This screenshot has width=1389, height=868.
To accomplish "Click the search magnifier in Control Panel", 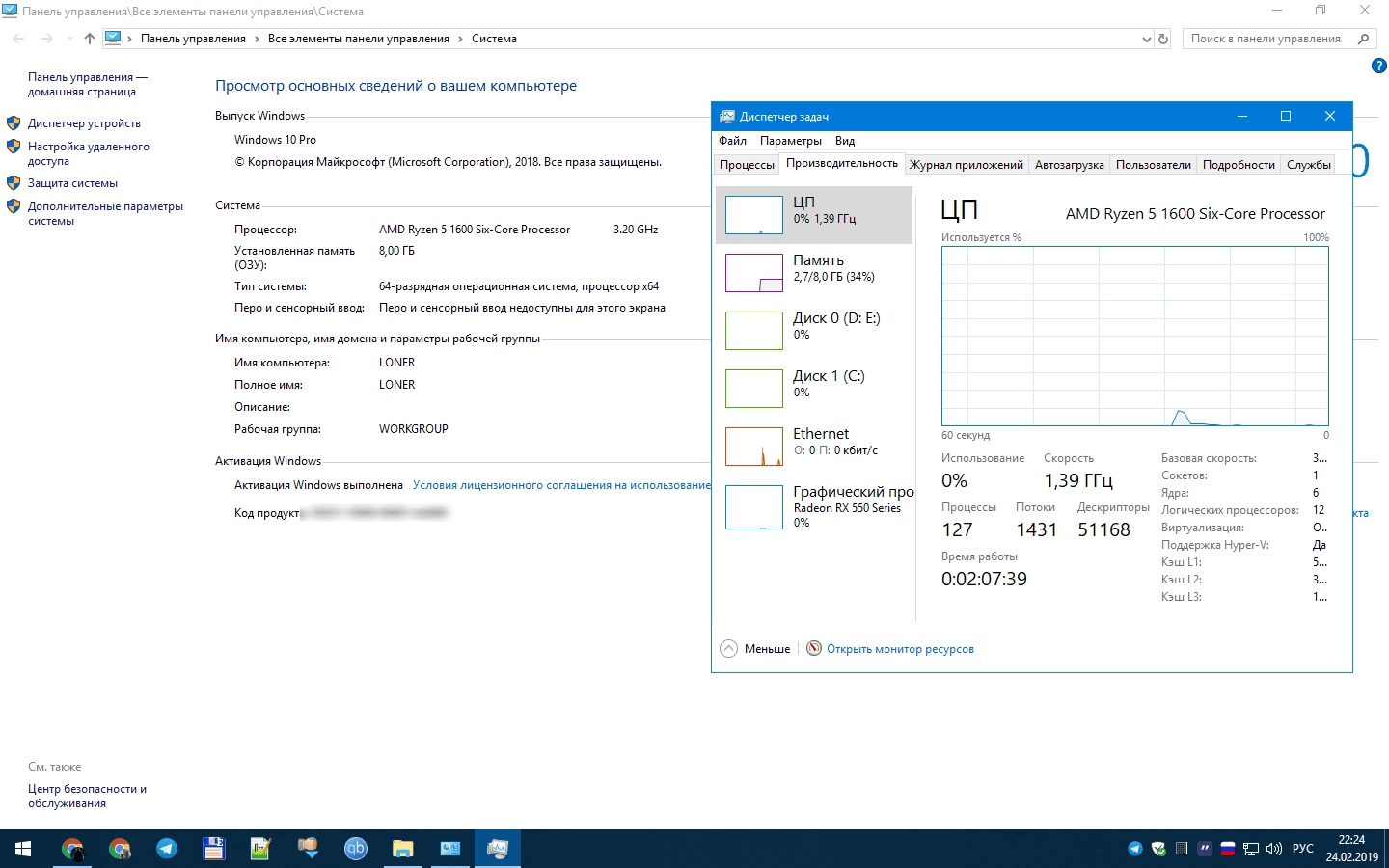I will (x=1363, y=39).
